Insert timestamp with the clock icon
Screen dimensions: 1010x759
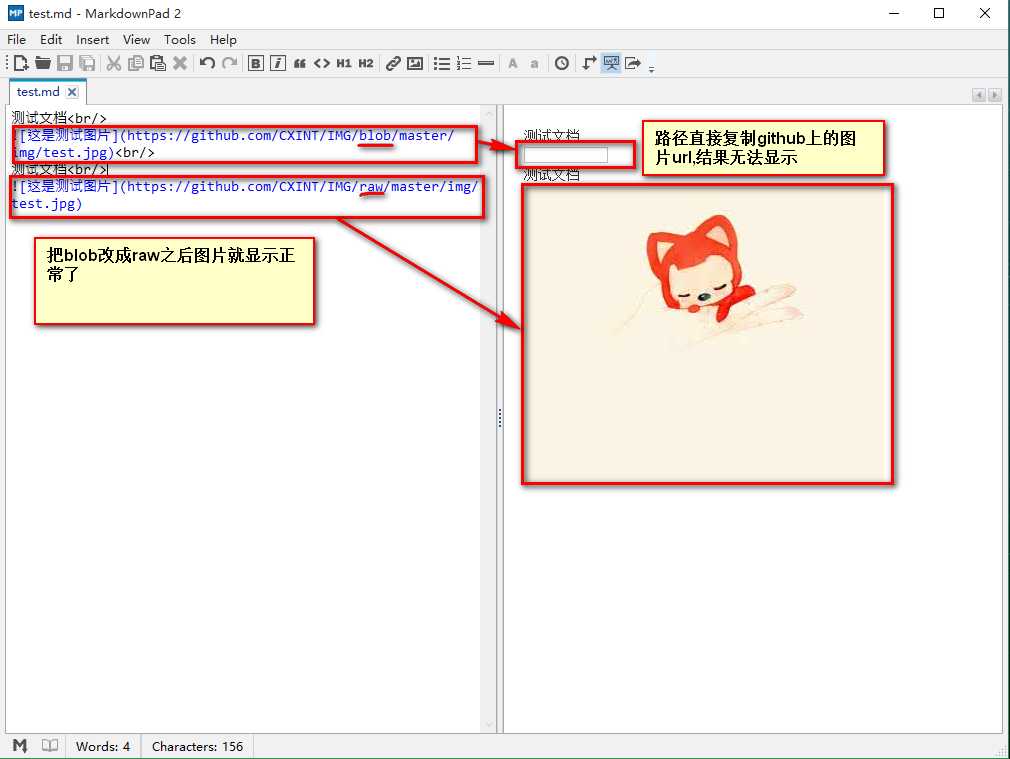coord(562,63)
